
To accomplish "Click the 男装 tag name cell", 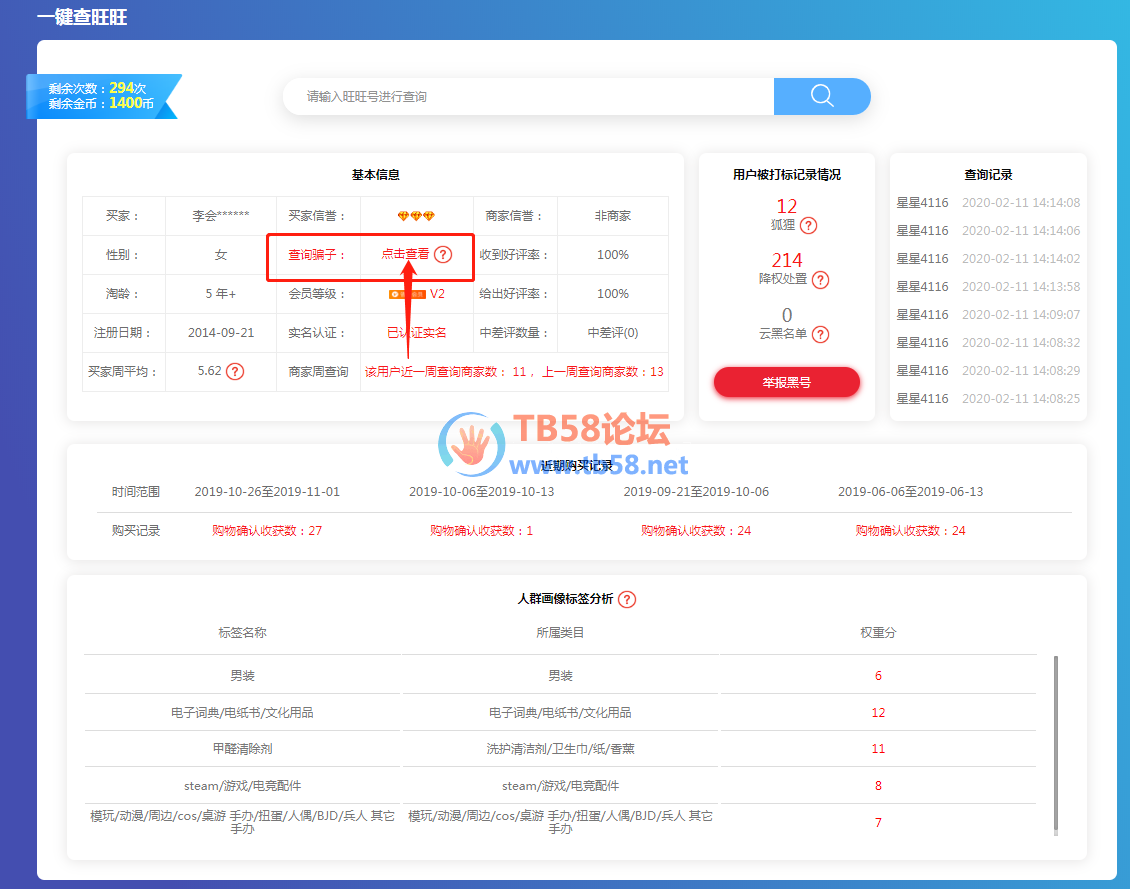I will click(242, 676).
